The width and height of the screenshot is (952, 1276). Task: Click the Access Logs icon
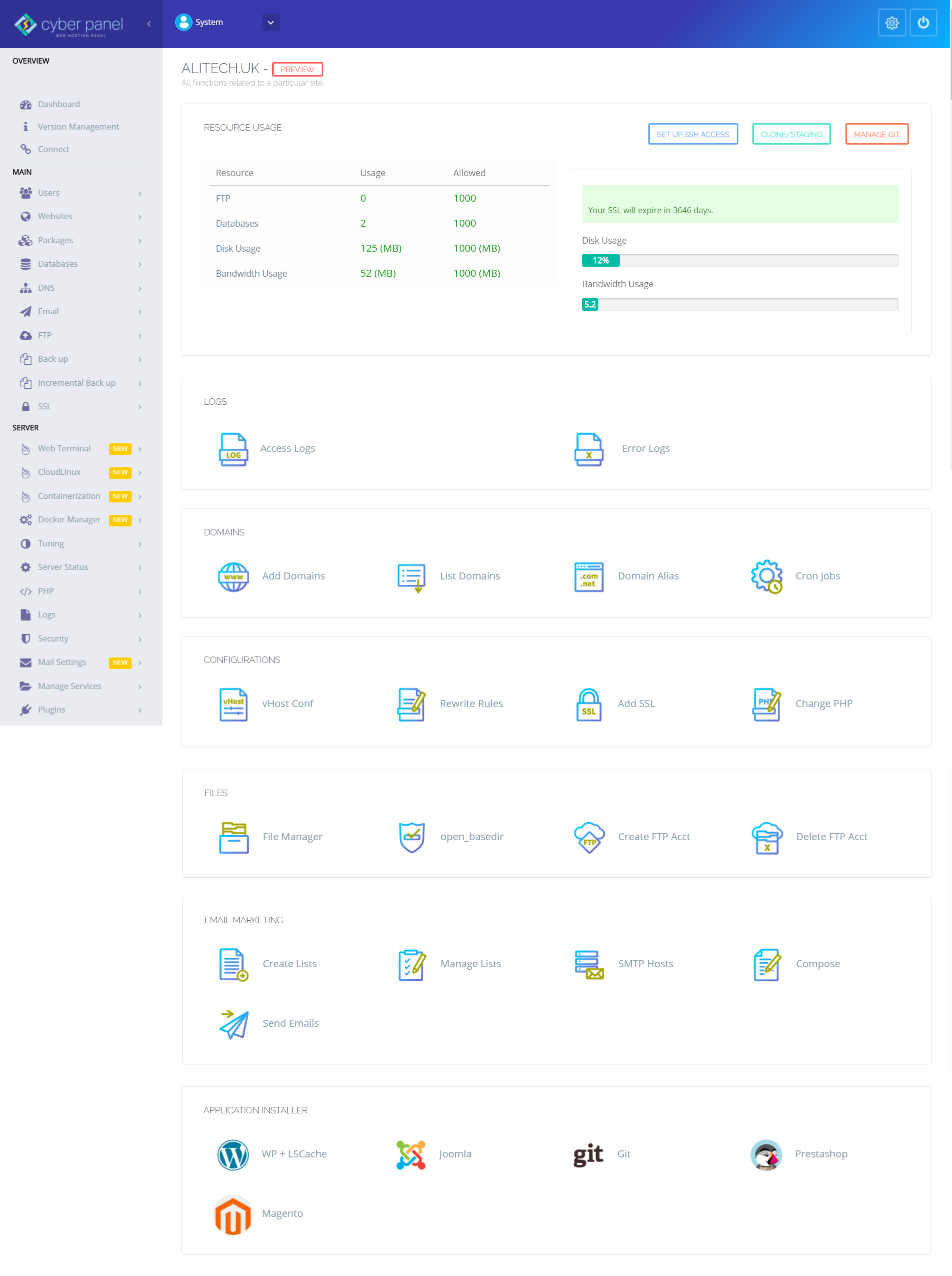pyautogui.click(x=233, y=448)
